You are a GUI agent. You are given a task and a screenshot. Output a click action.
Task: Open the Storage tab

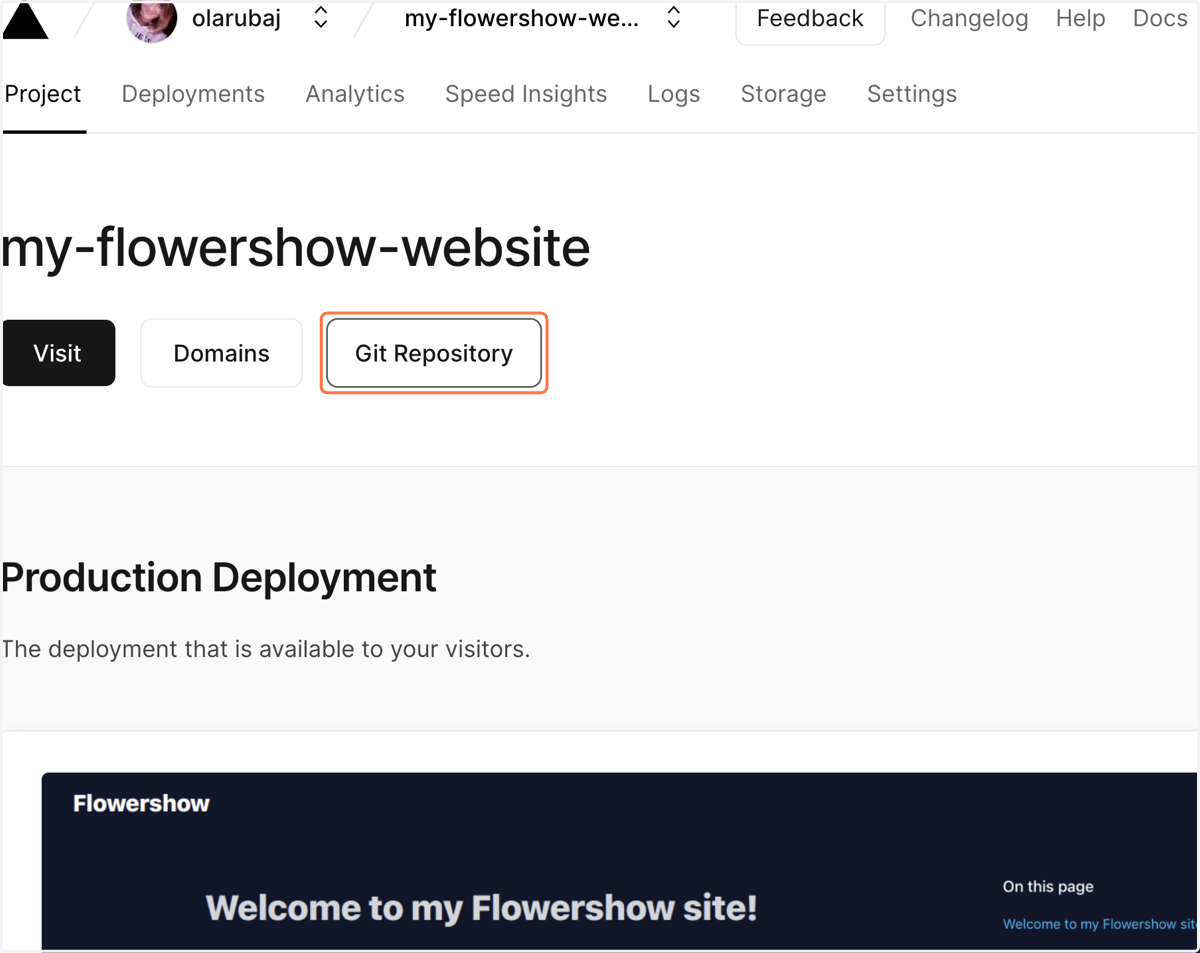click(783, 94)
